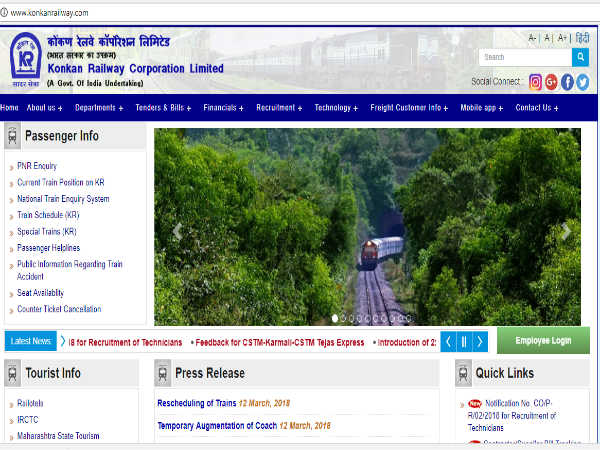Open the Facebook social icon

click(567, 82)
